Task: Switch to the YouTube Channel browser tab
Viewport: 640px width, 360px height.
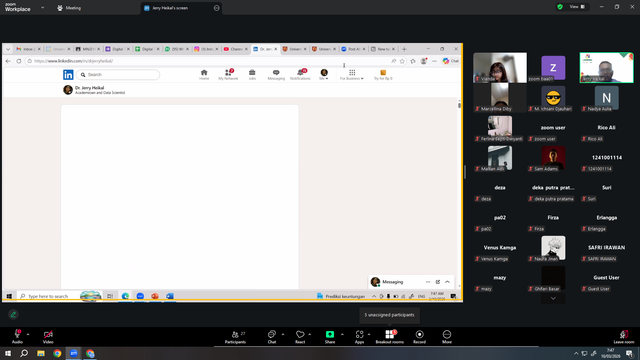Action: click(x=236, y=49)
